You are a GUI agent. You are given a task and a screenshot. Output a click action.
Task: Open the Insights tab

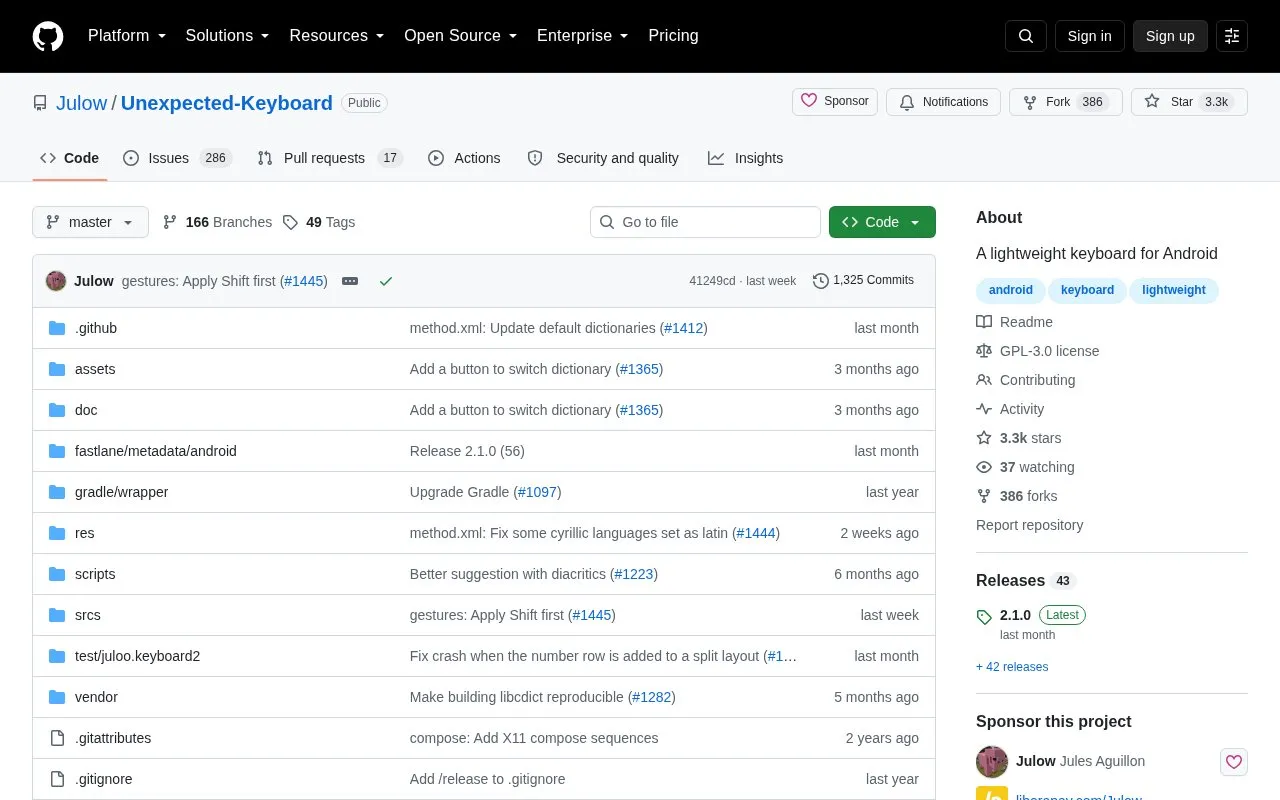click(x=745, y=158)
